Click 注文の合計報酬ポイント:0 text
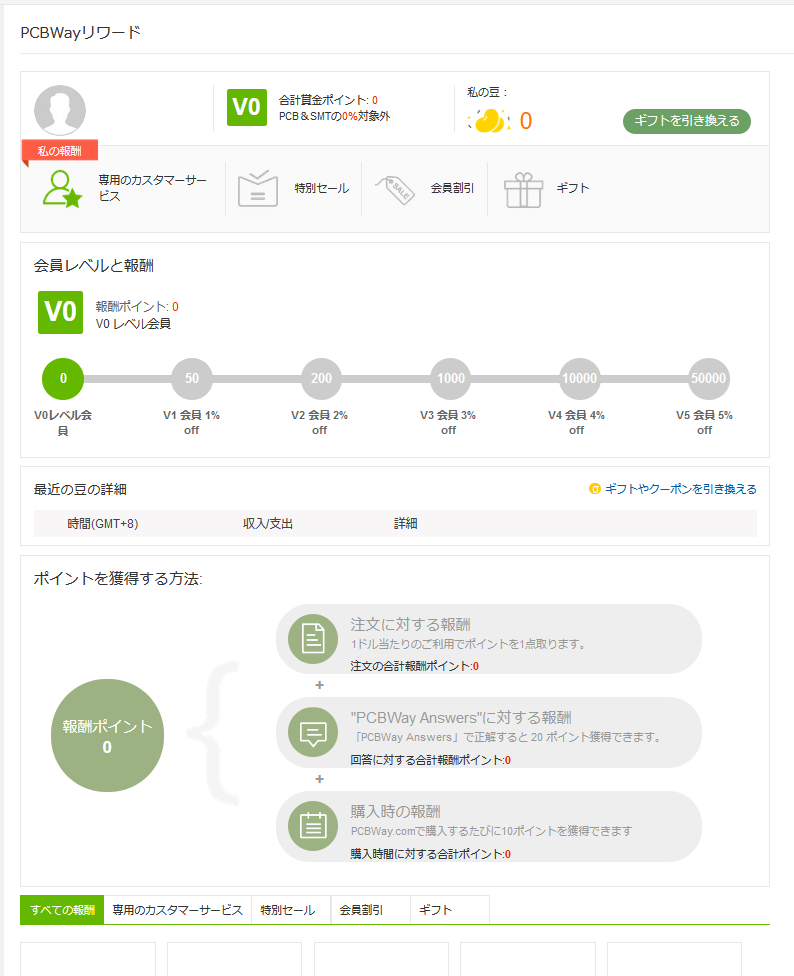Image resolution: width=794 pixels, height=976 pixels. 414,666
